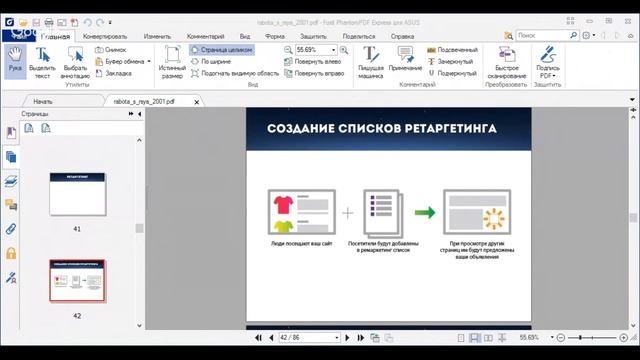Enable По ширине fit width mode
The height and width of the screenshot is (360, 640).
point(211,62)
